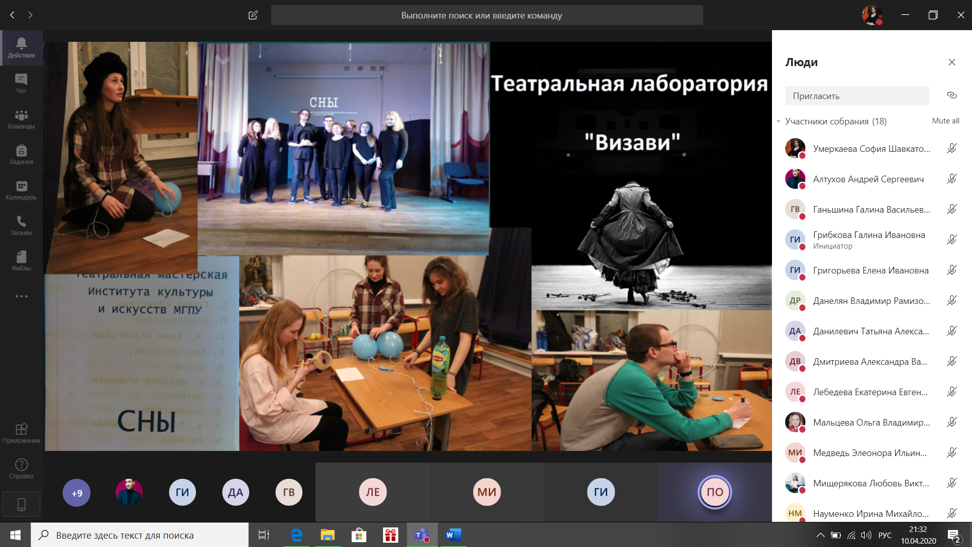Select the ГВ participant avatar in strip
The width and height of the screenshot is (972, 547).
coord(289,492)
